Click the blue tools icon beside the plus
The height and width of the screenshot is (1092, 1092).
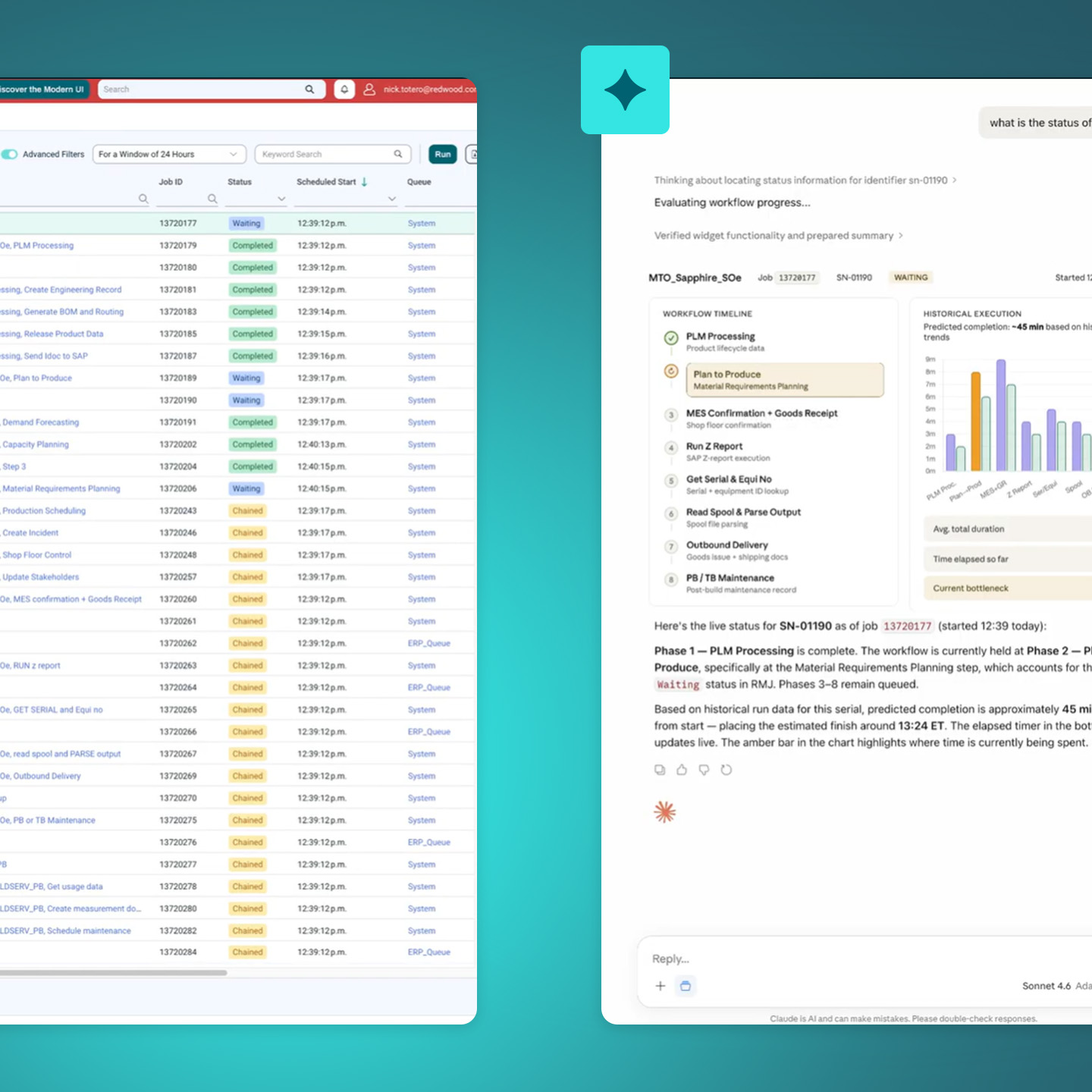pyautogui.click(x=686, y=986)
